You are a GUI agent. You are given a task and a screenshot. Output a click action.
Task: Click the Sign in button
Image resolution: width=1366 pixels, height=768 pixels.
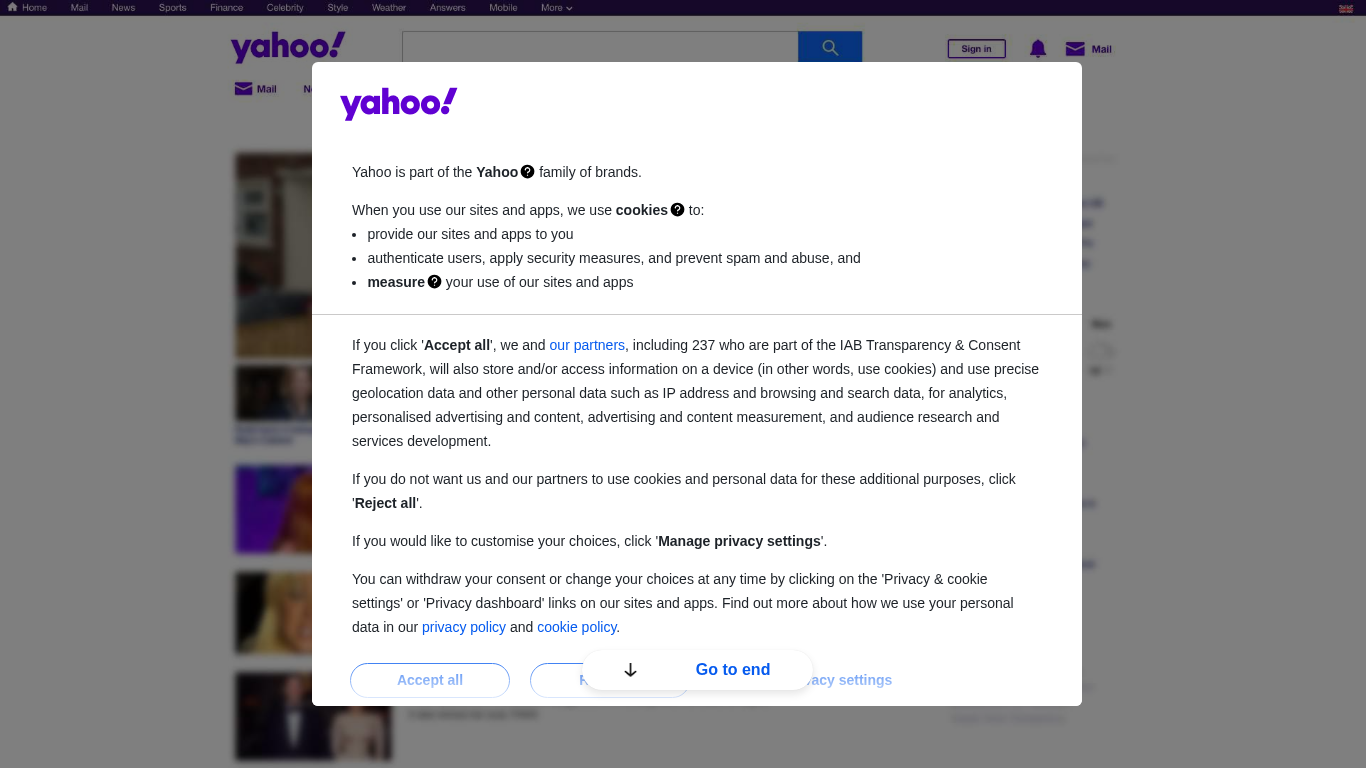pos(976,49)
